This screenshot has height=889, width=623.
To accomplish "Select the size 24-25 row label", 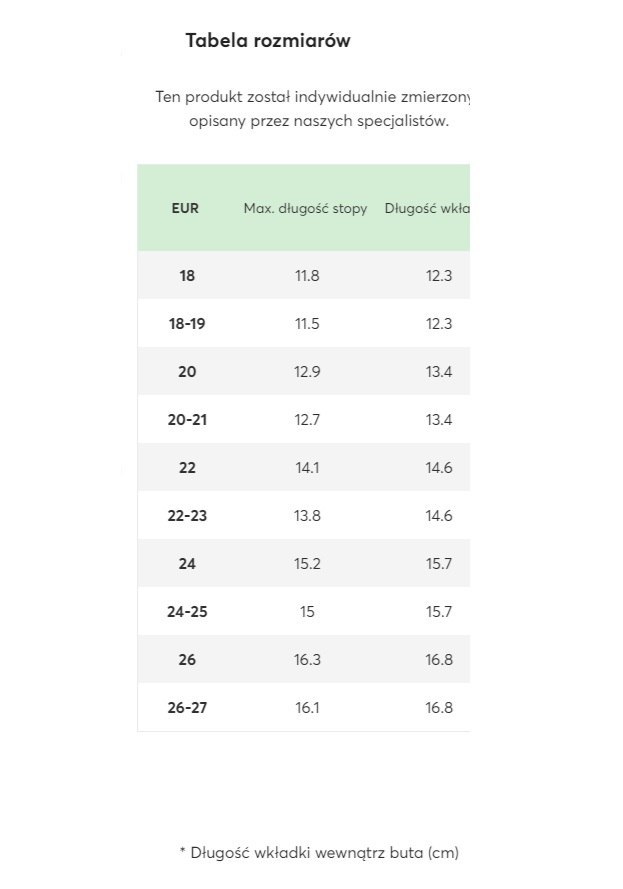I will pos(187,612).
